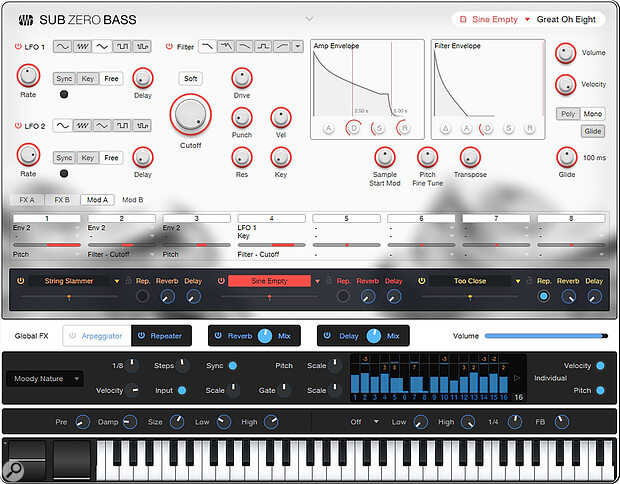Open the filter type dropdown arrow

point(297,47)
